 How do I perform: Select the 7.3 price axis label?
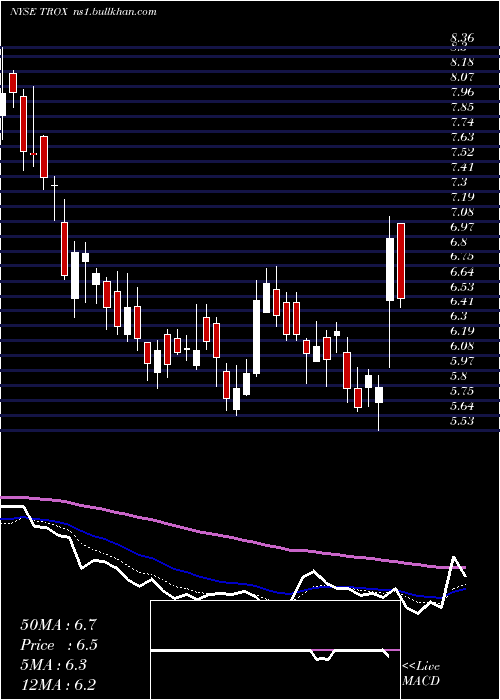pos(458,182)
